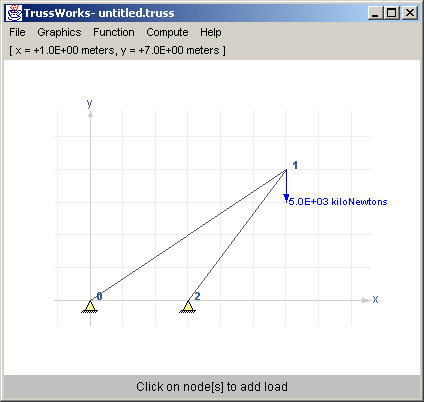Click the pin support icon at node 2
424x402 pixels.
(188, 306)
